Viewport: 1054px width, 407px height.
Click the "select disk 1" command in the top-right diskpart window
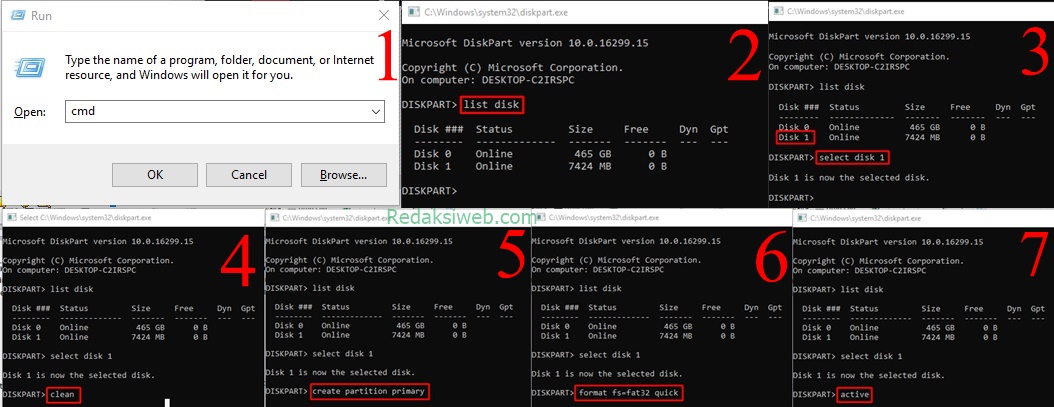(853, 157)
